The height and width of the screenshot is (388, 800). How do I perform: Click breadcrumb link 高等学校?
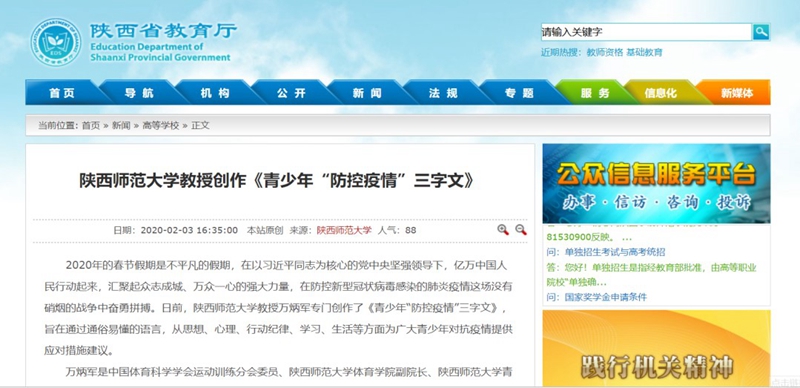pyautogui.click(x=161, y=126)
